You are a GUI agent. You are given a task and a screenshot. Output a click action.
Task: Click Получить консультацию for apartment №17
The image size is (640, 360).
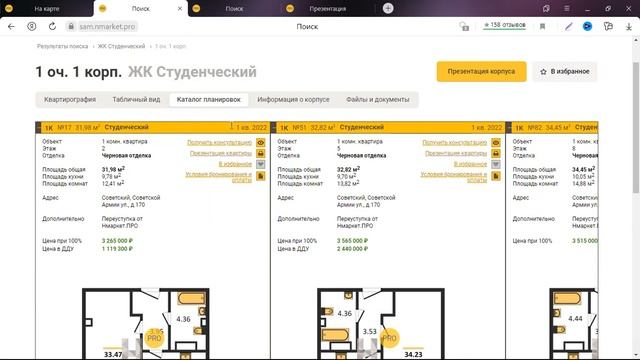pyautogui.click(x=219, y=142)
